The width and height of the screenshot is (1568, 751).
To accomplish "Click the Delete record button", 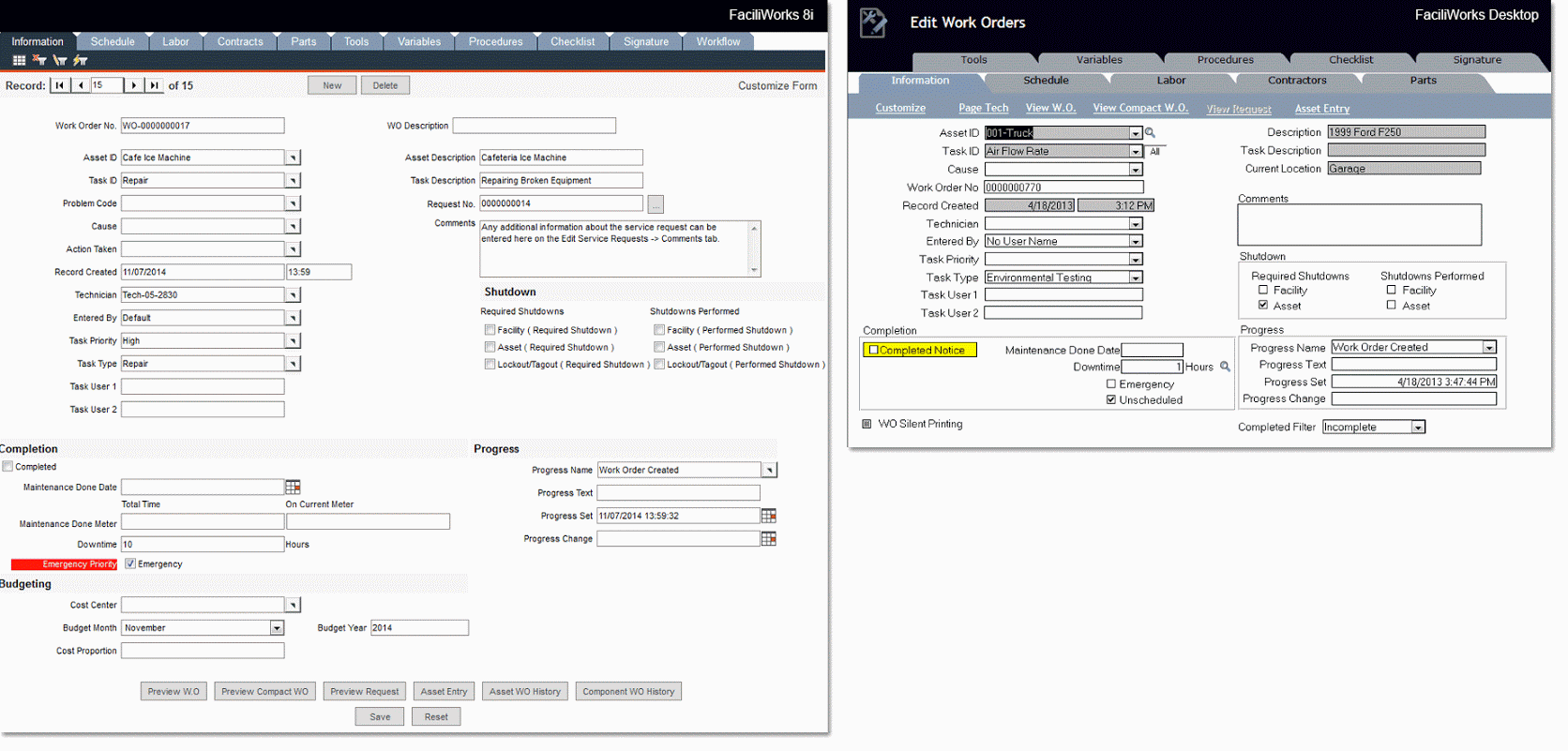I will tap(385, 85).
